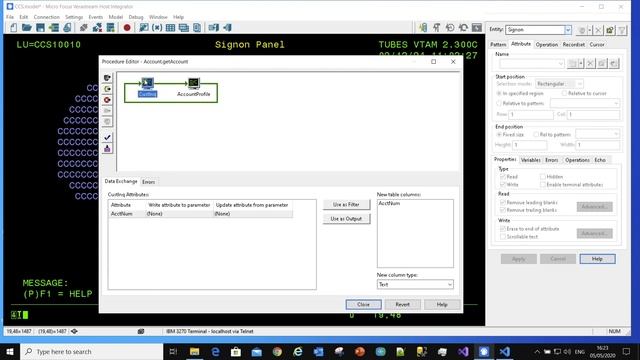Image resolution: width=640 pixels, height=360 pixels.
Task: Open the Model menu
Action: 116,17
